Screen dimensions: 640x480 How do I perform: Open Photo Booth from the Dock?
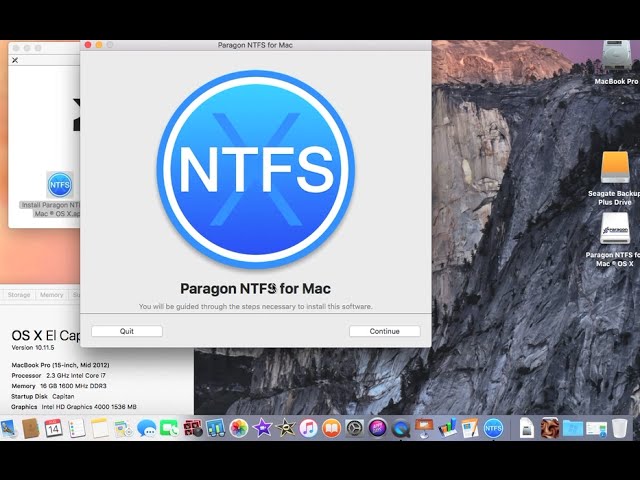193,429
